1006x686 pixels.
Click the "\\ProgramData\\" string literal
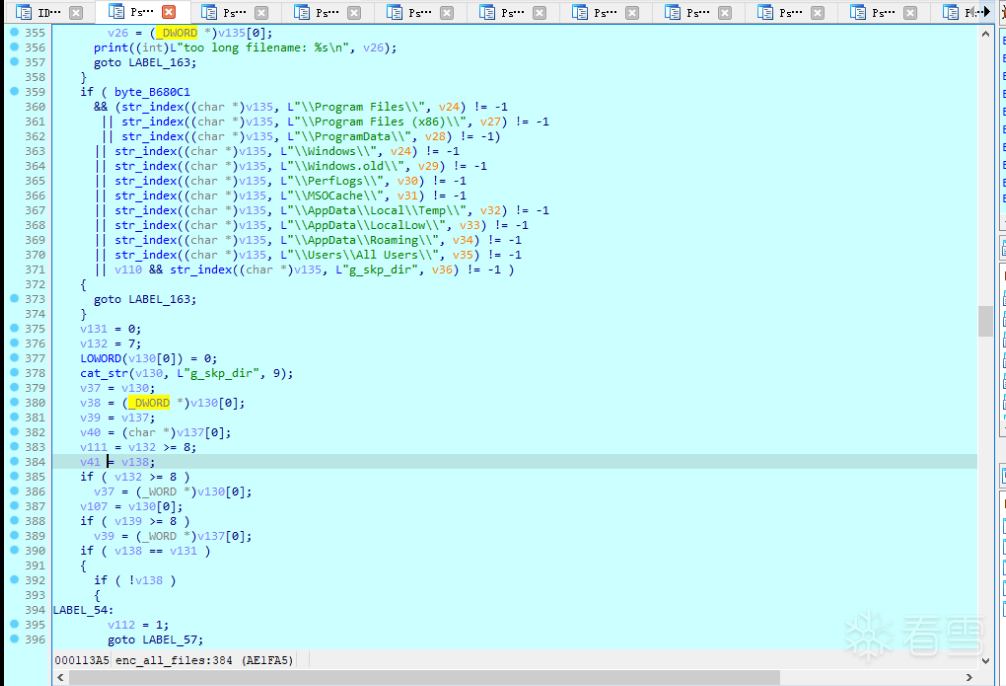coord(349,136)
